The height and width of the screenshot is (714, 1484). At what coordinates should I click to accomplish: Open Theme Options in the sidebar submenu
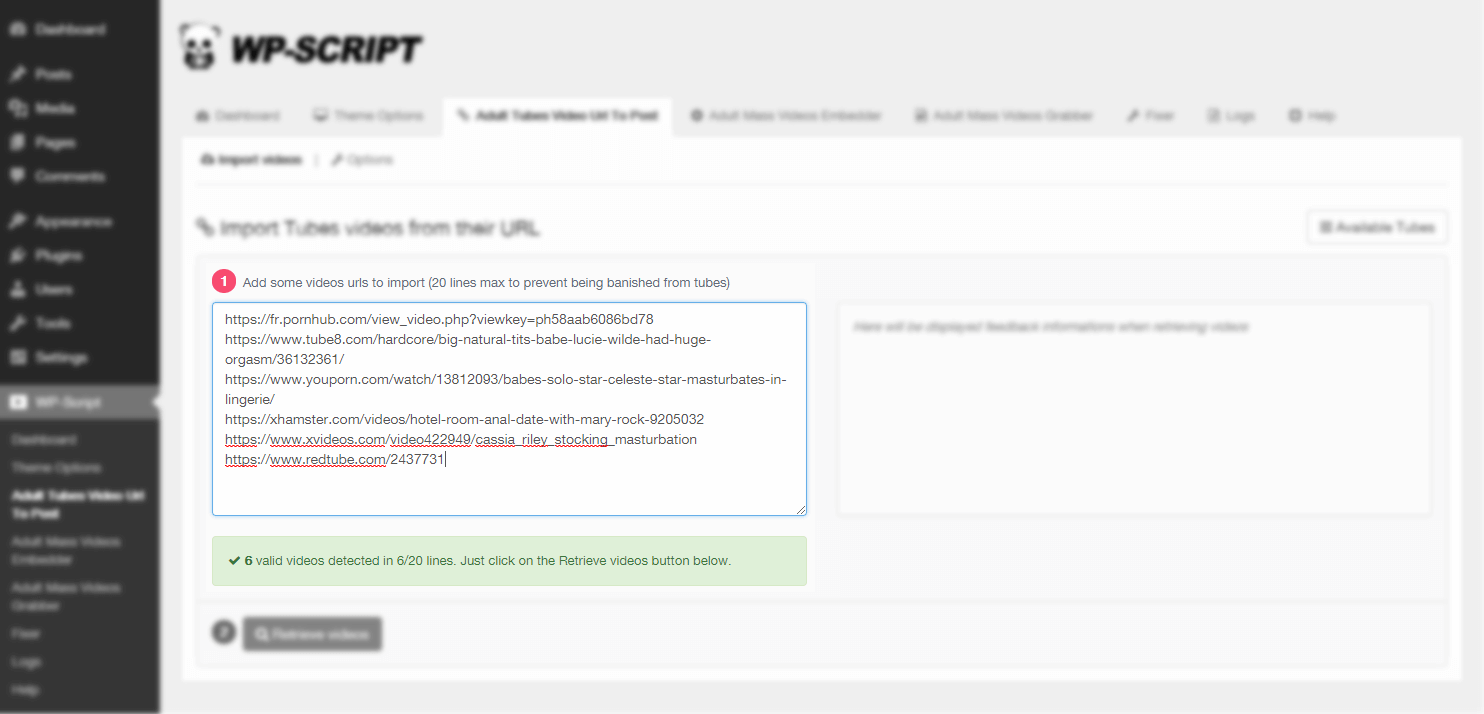[56, 468]
